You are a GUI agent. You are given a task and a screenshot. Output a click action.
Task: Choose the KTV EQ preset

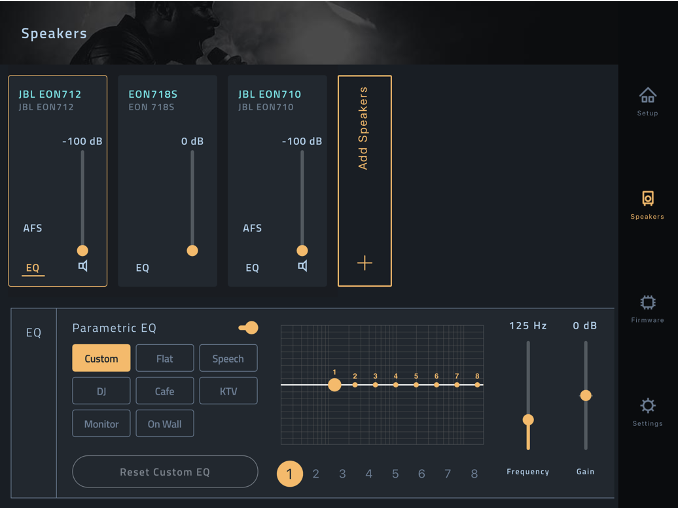[x=228, y=391]
